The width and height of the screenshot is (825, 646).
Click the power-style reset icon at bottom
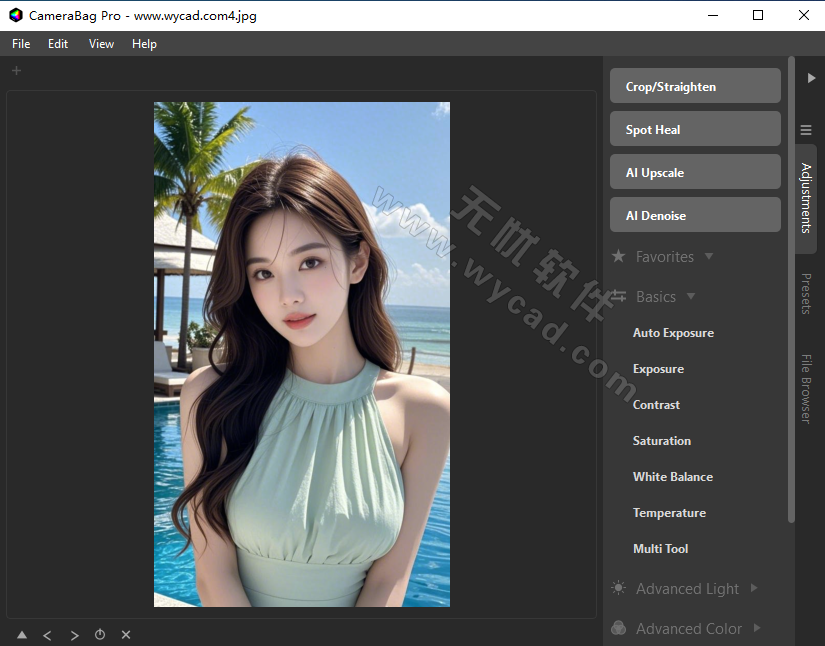100,634
